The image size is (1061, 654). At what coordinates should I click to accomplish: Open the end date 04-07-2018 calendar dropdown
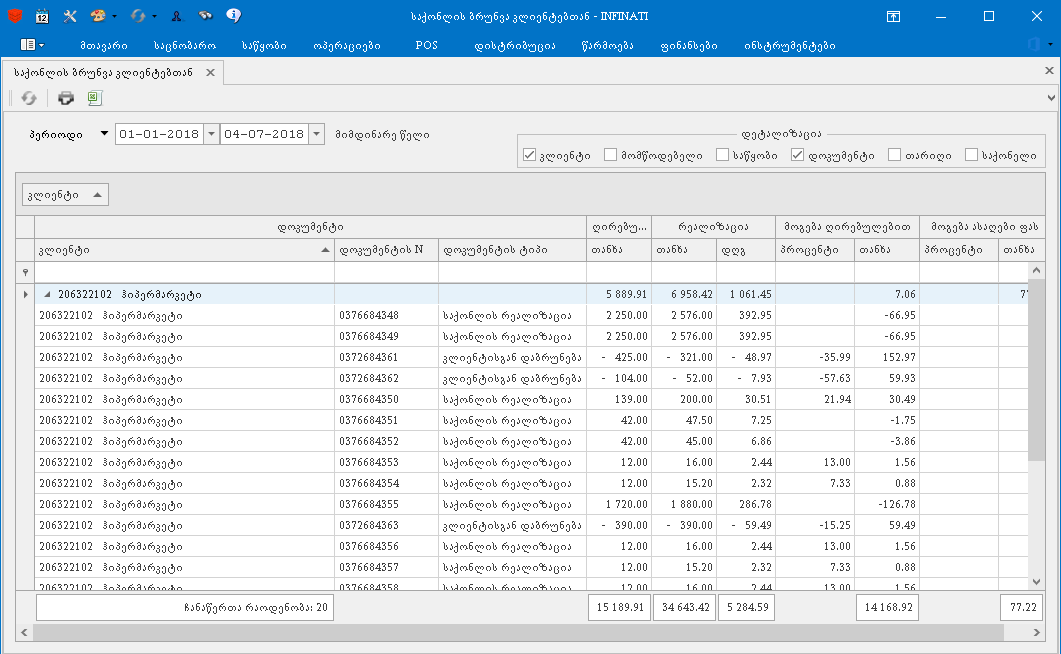[x=316, y=134]
